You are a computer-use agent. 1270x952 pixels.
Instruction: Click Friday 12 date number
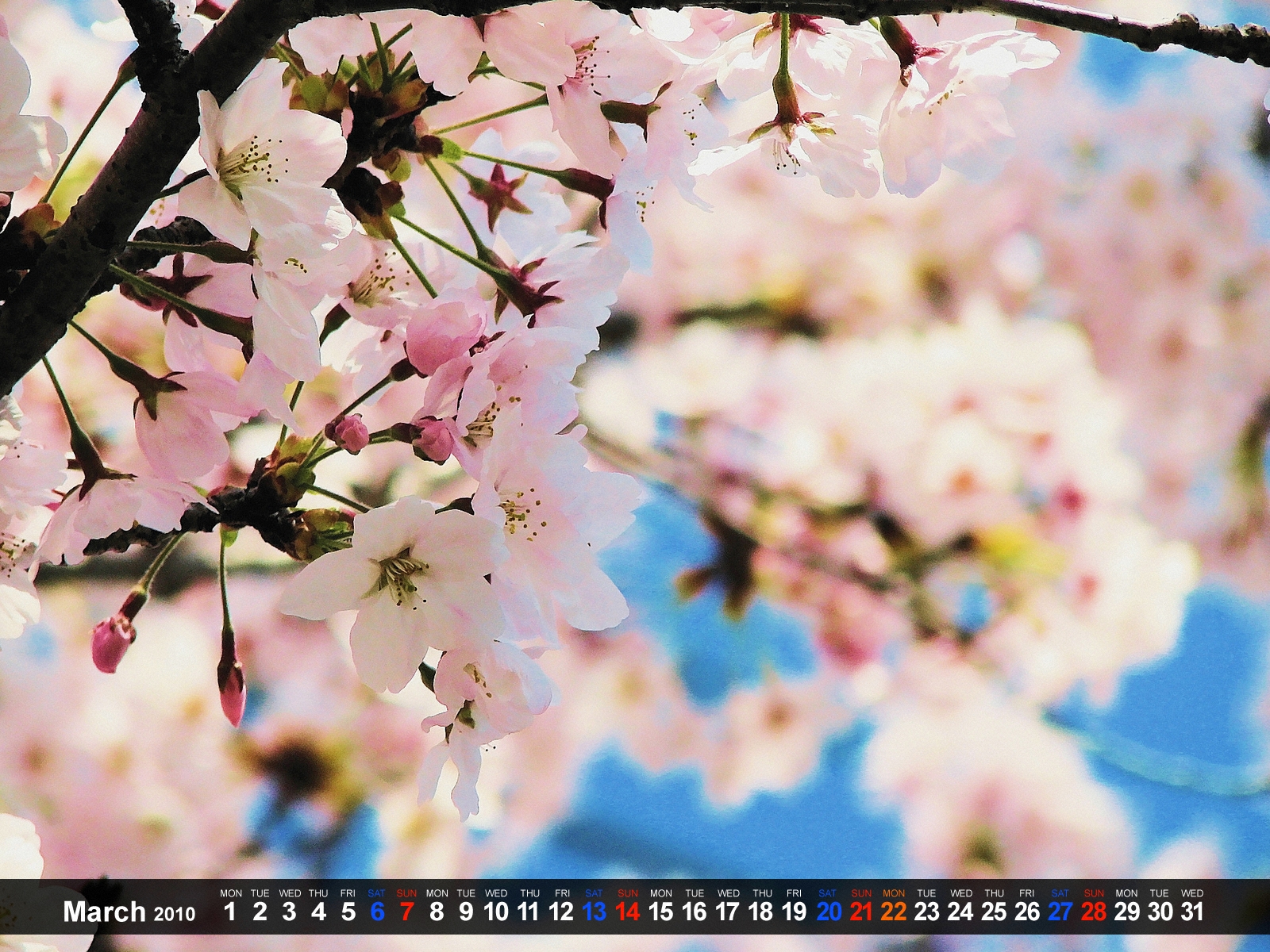[x=561, y=912]
